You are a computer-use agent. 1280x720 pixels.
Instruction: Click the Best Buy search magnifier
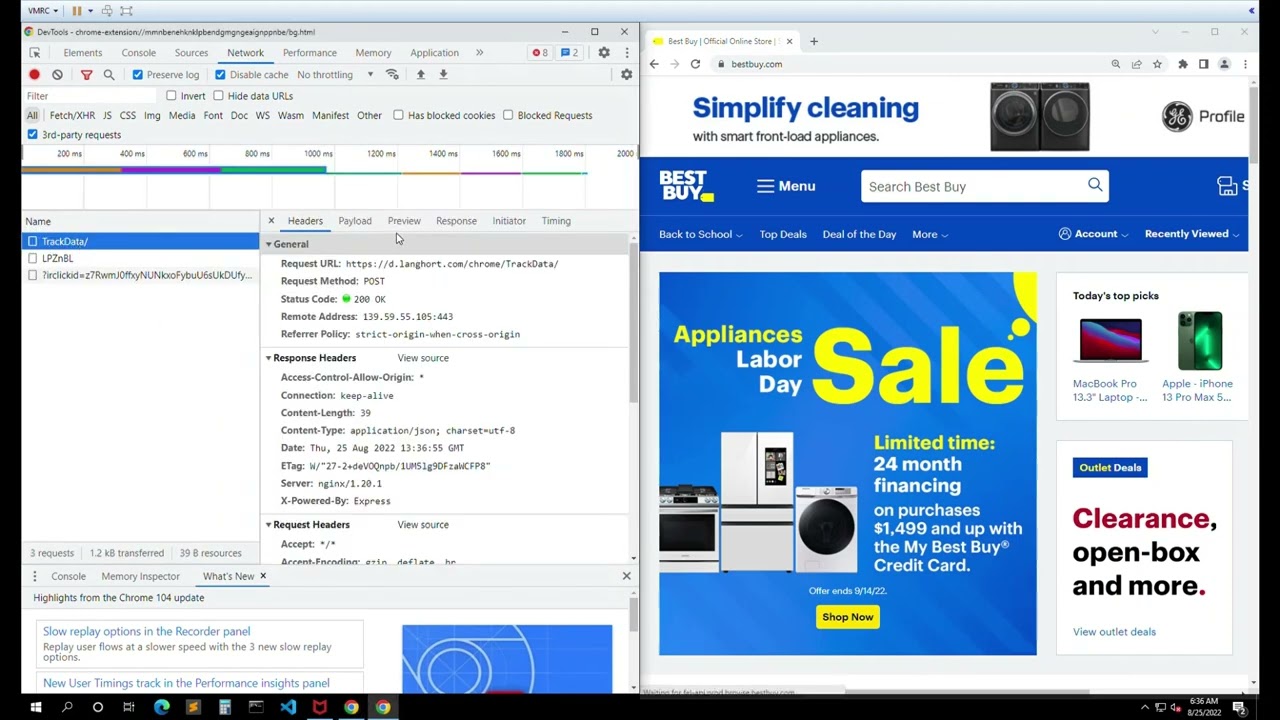coord(1095,185)
